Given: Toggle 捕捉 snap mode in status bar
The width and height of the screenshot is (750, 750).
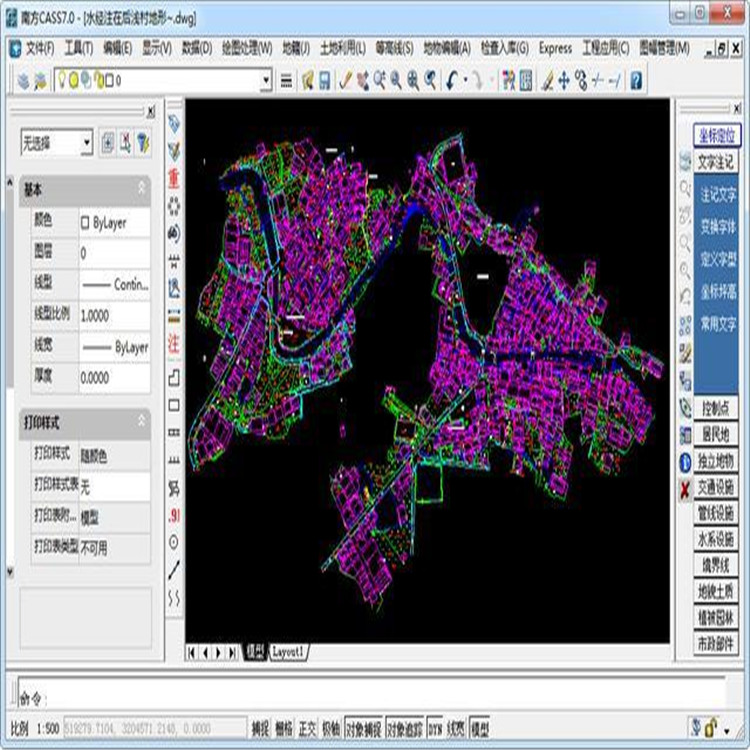Looking at the screenshot, I should (260, 728).
